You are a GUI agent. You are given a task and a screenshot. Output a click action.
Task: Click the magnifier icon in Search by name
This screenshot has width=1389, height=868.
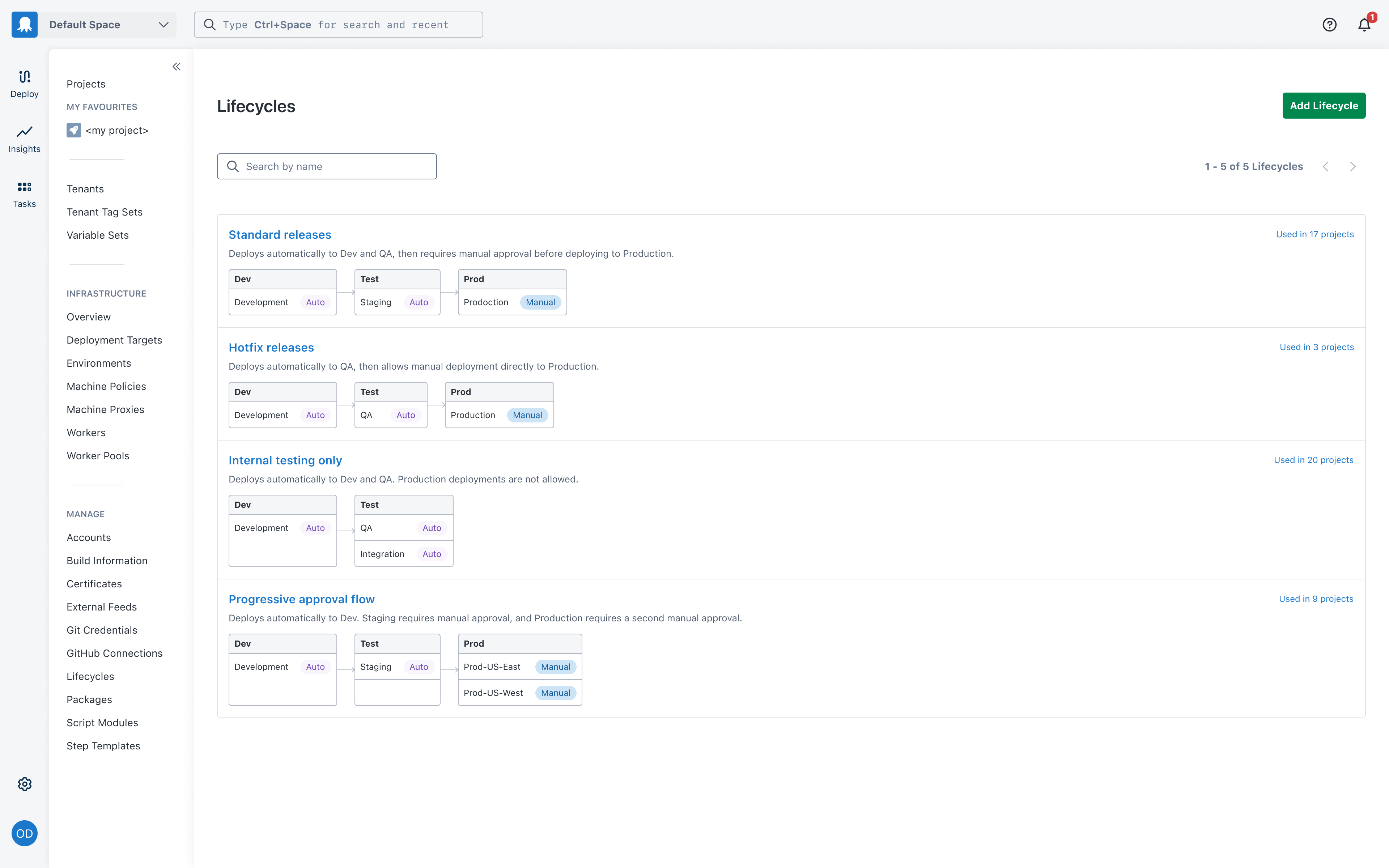point(233,166)
